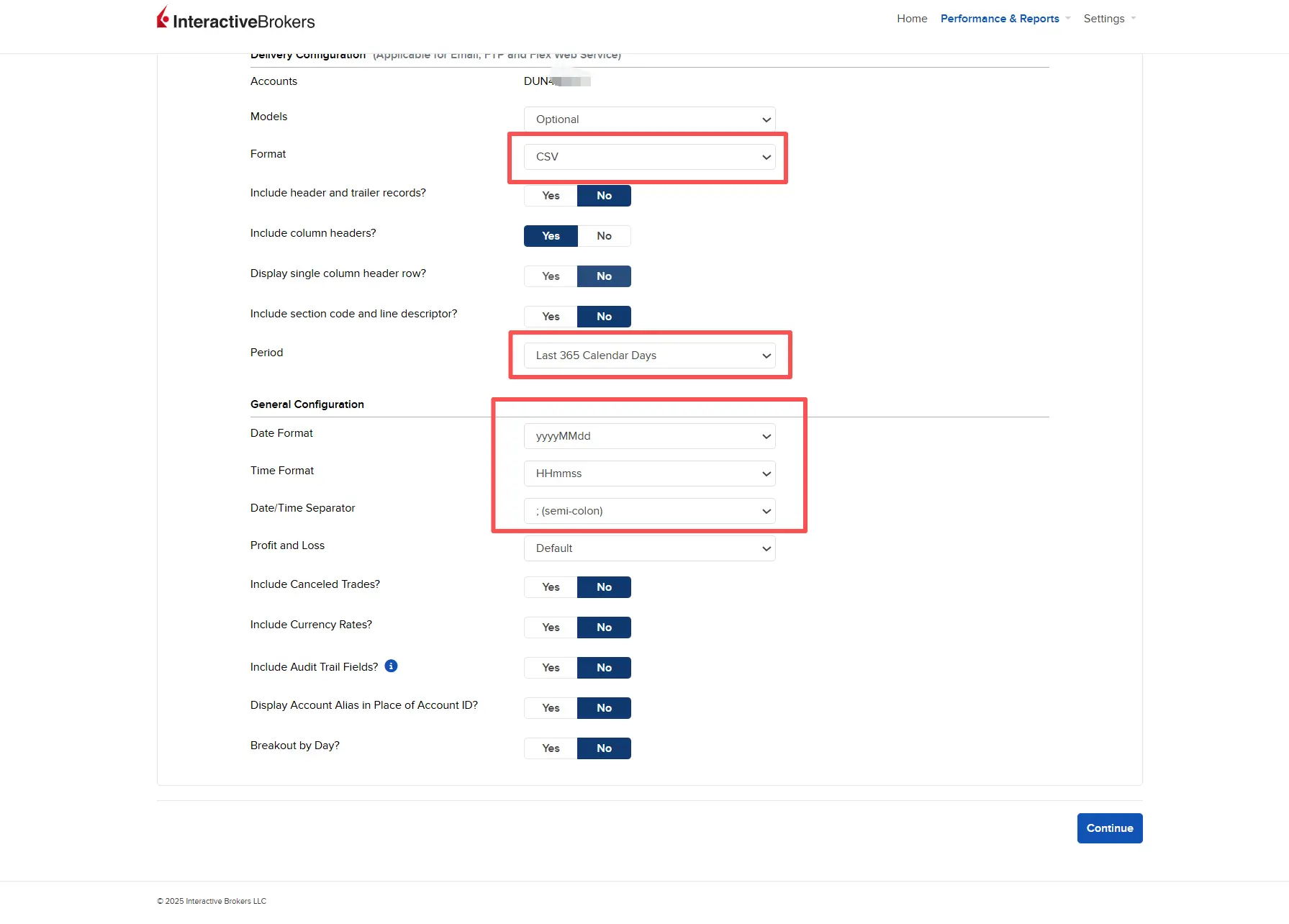Click the Audit Trail Fields info icon
Screen dimensions: 1289x924
pyautogui.click(x=391, y=666)
